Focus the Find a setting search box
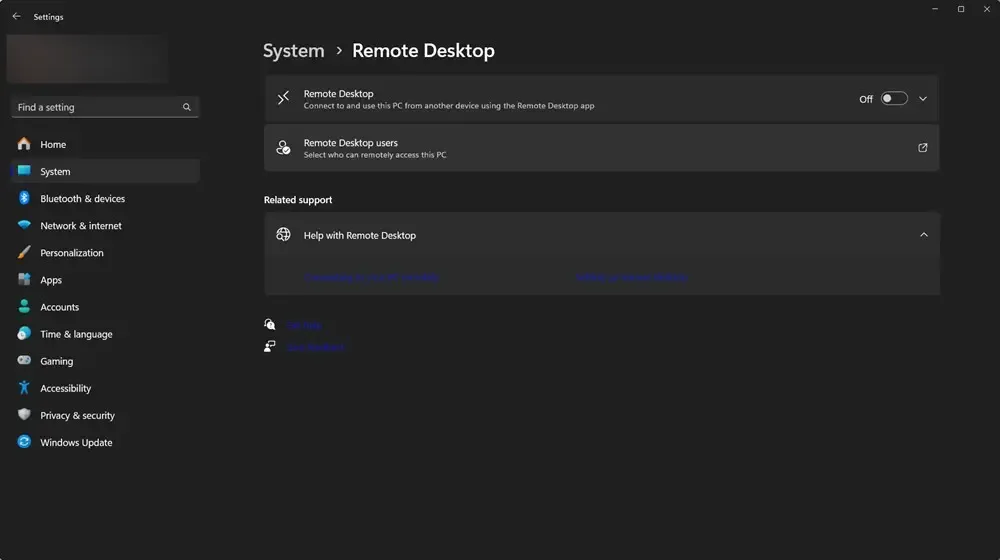 point(105,107)
